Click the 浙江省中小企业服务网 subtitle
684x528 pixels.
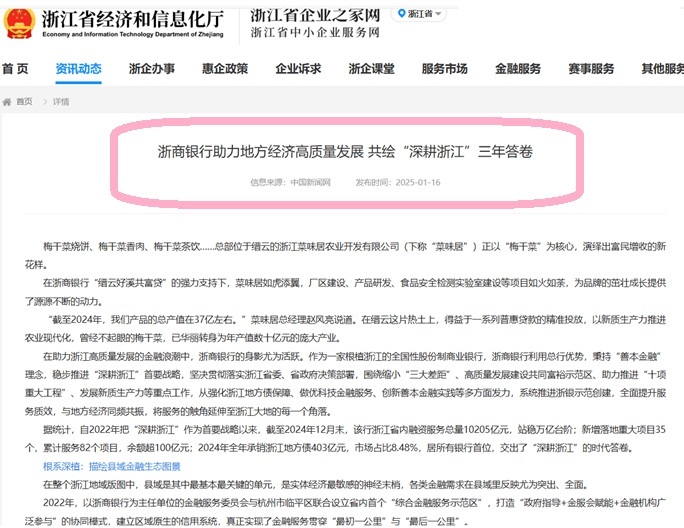[315, 32]
